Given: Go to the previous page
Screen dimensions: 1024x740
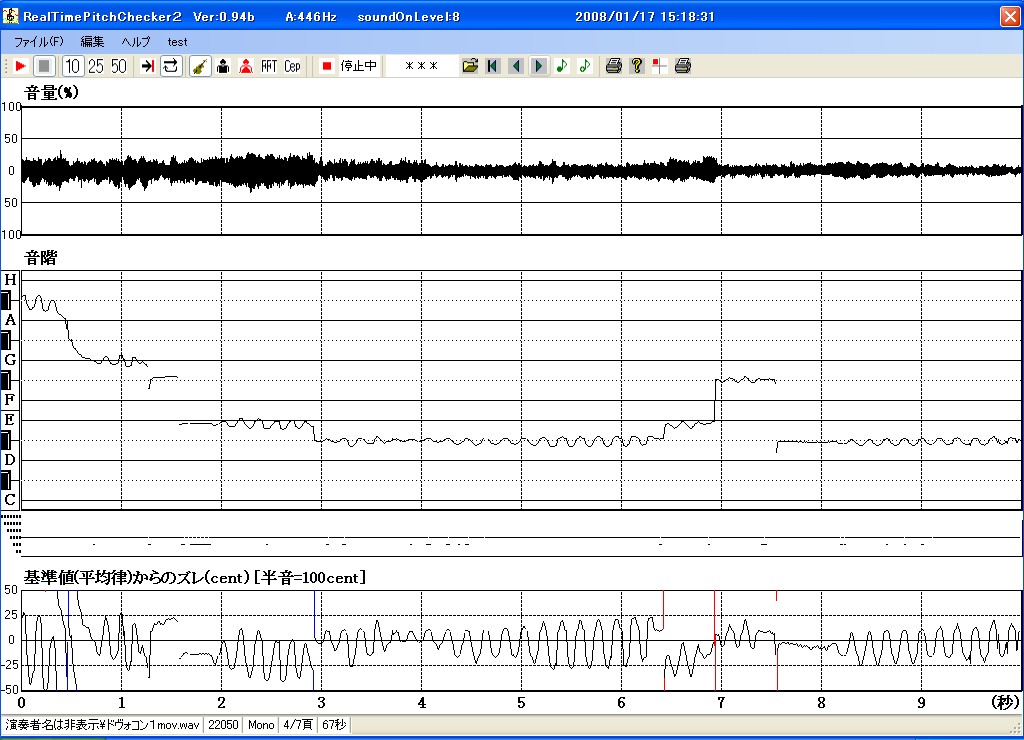Looking at the screenshot, I should point(516,66).
